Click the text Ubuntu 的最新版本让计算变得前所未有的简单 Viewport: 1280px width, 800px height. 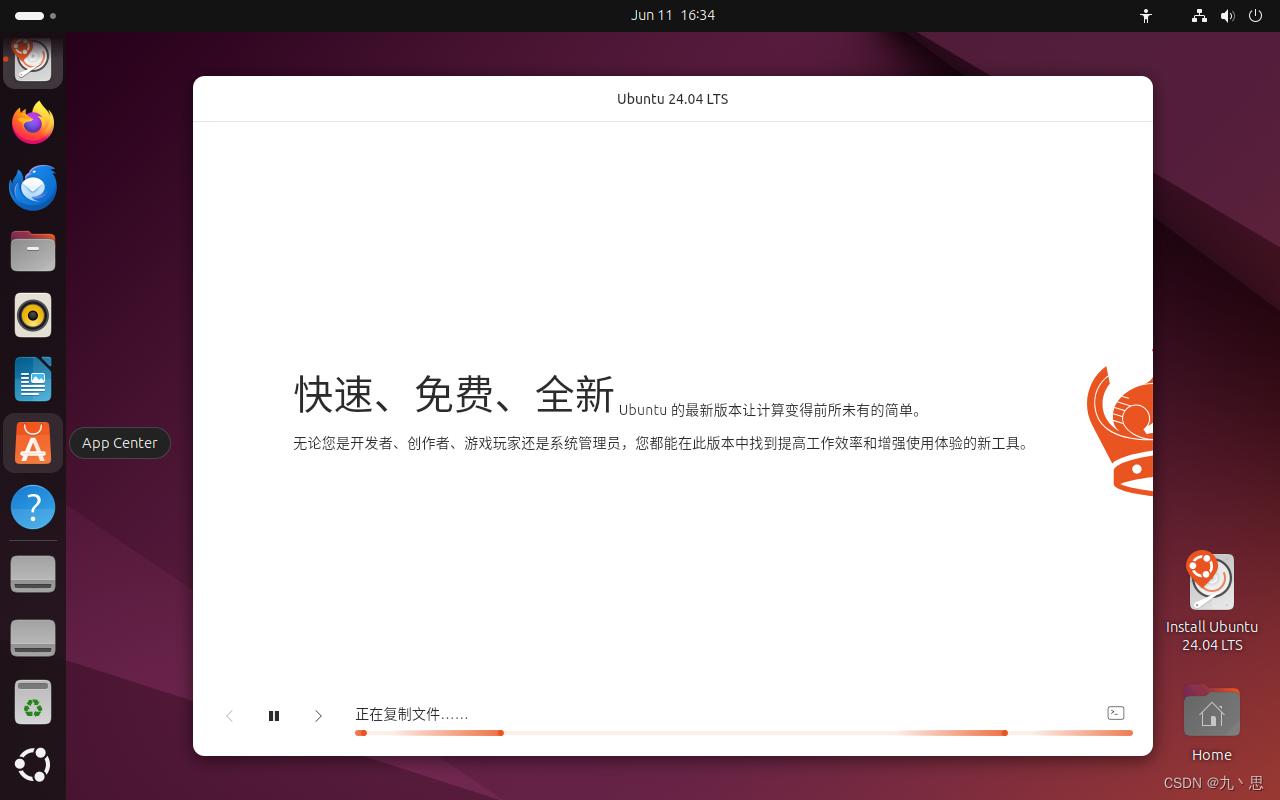(770, 410)
